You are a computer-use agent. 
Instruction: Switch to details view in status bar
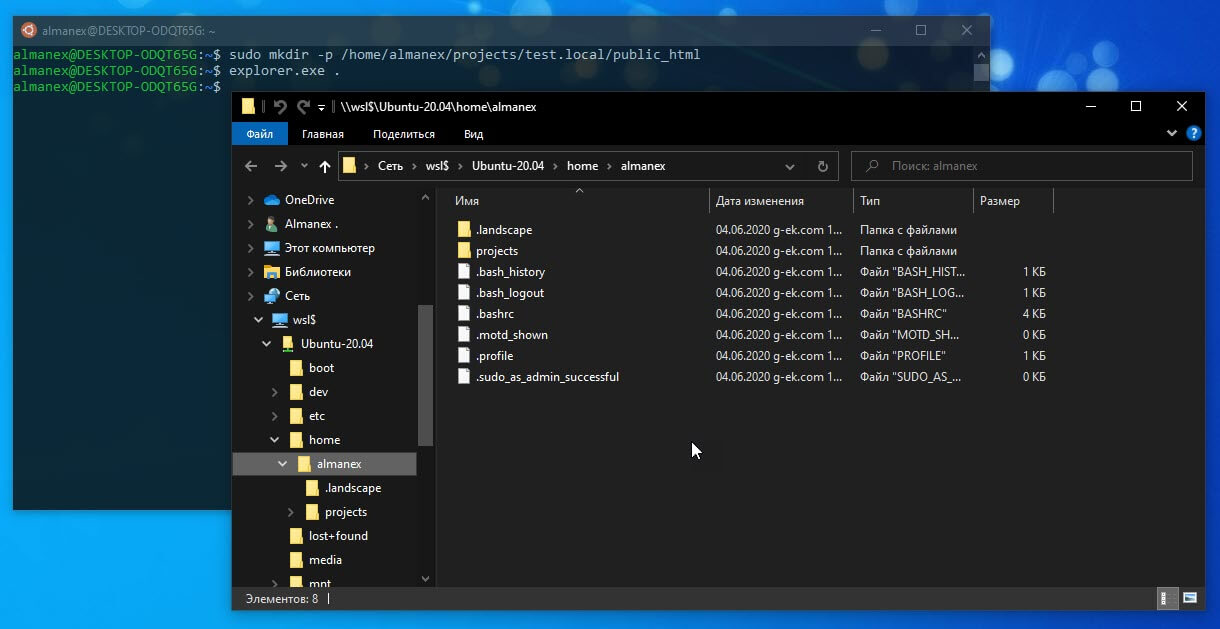click(1167, 599)
